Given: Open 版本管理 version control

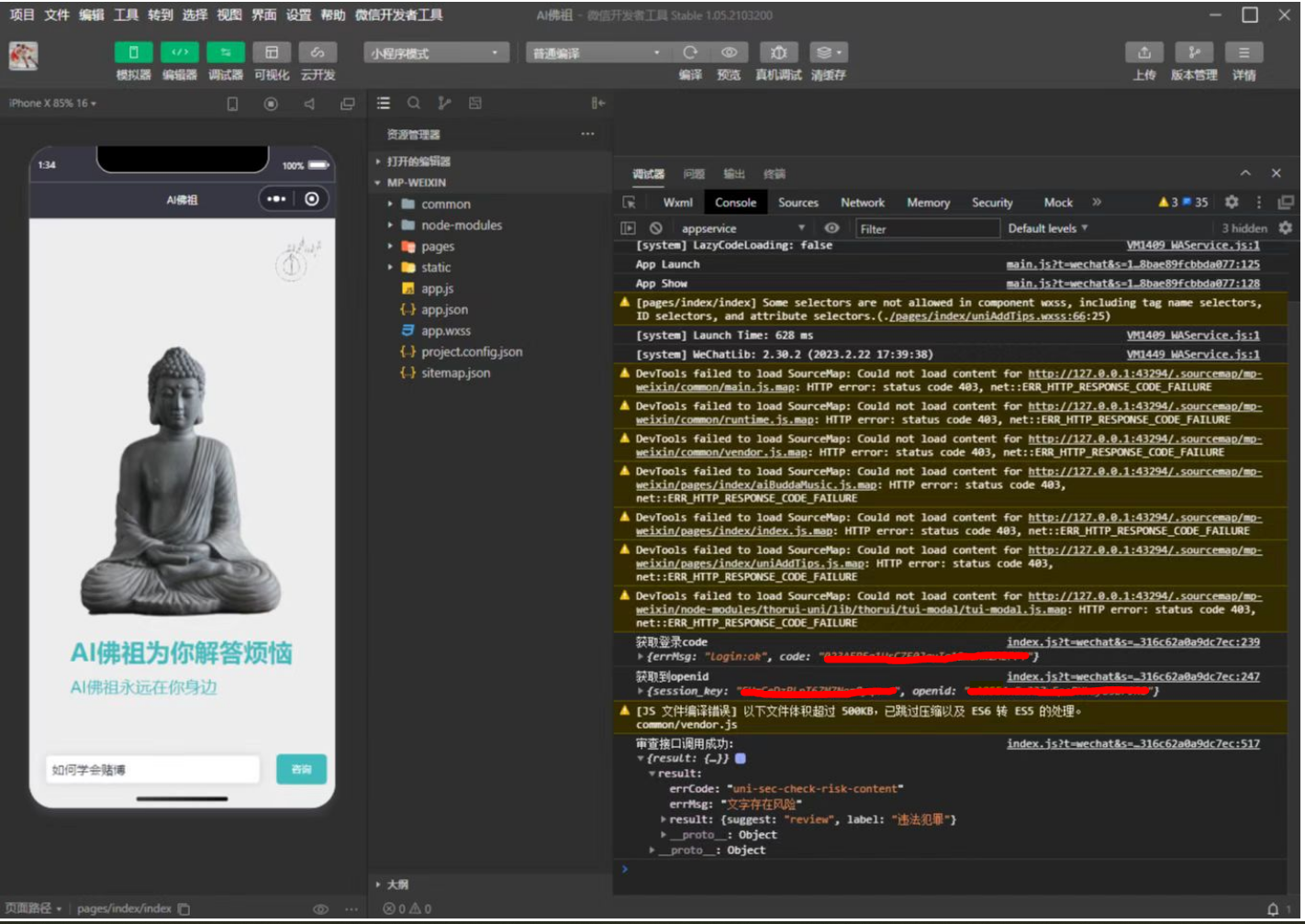Looking at the screenshot, I should tap(1194, 52).
